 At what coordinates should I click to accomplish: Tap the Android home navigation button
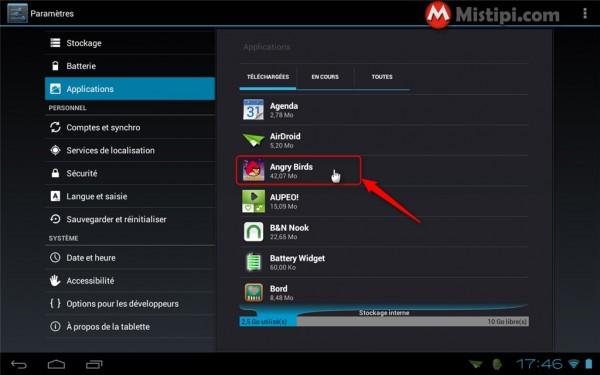56,364
